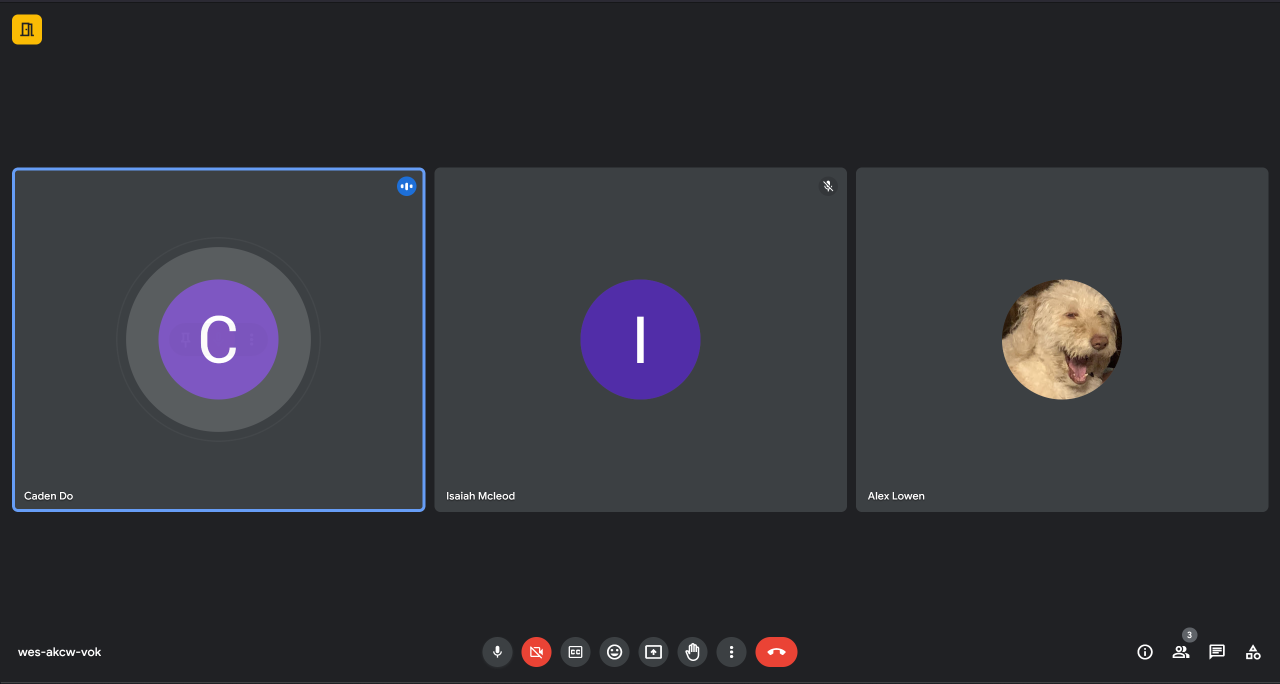The image size is (1280, 684).
Task: Open the emoji reactions picker
Action: point(614,652)
